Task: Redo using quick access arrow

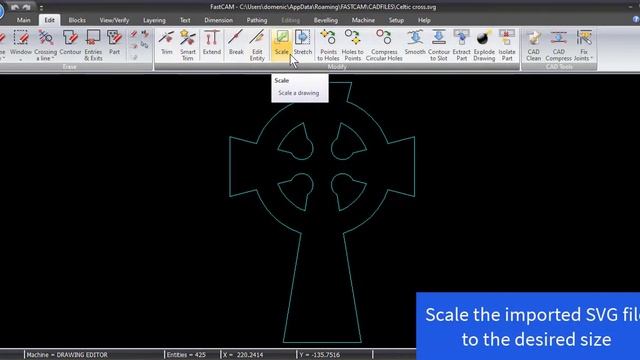Action: (x=27, y=7)
